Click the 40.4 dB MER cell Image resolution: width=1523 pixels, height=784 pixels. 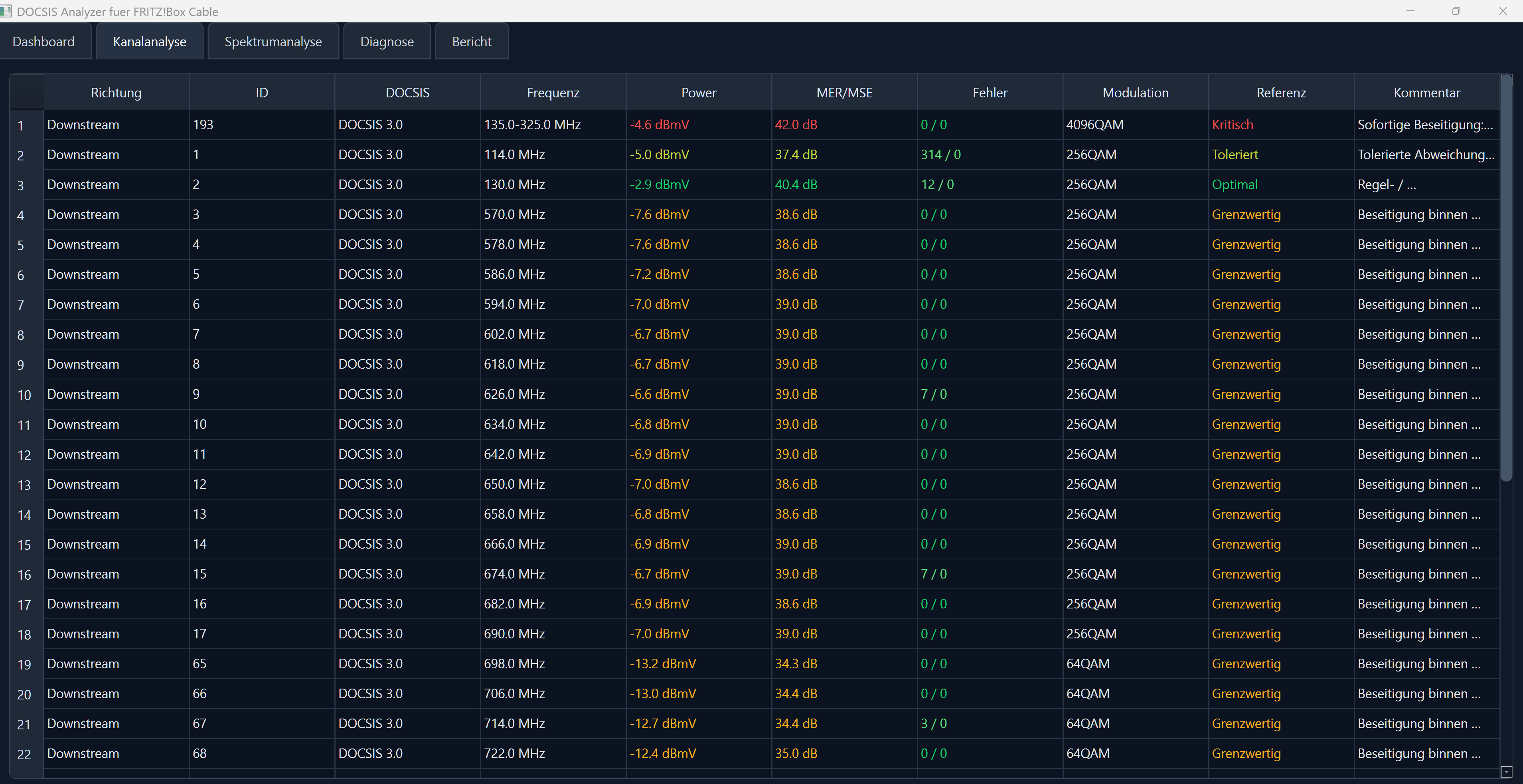pyautogui.click(x=844, y=184)
